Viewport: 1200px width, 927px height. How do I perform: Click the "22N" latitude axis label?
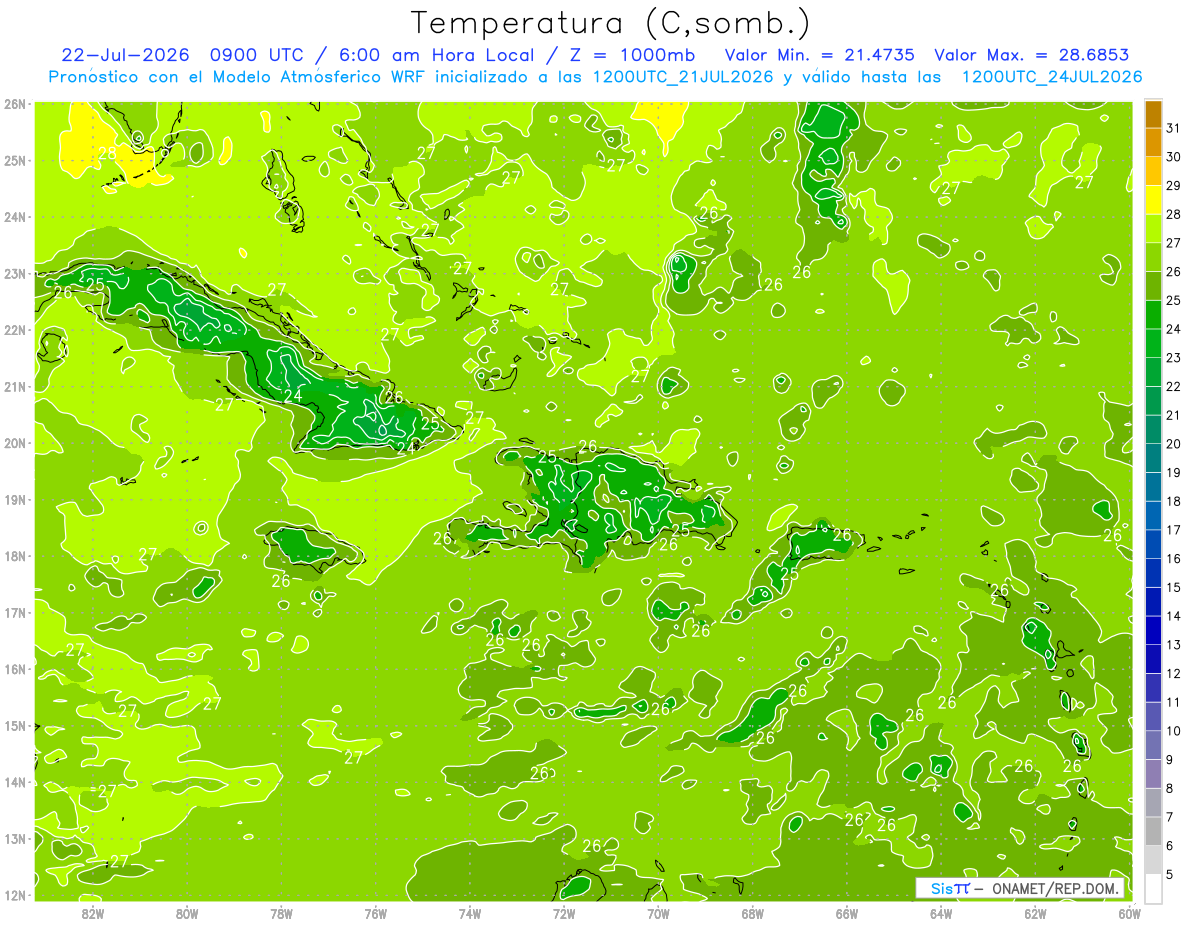tap(15, 330)
